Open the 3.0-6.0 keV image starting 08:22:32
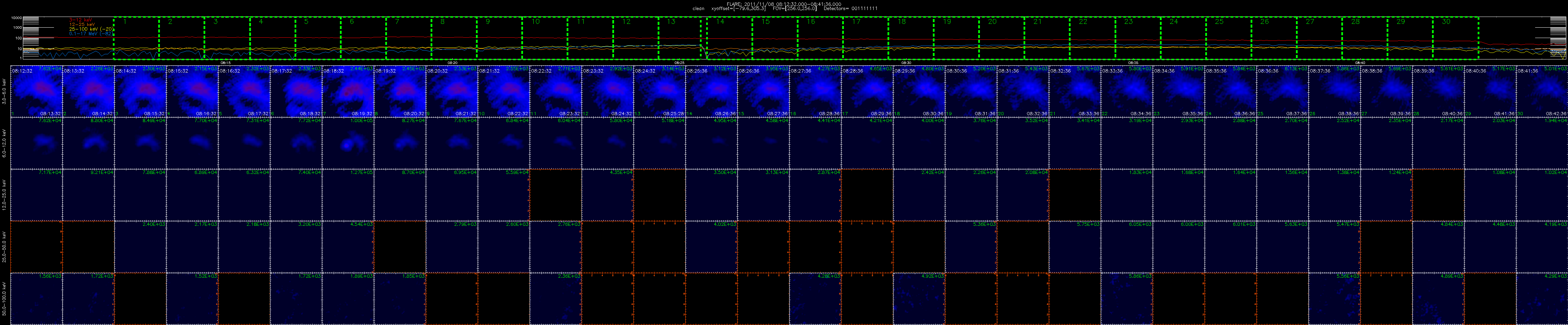The height and width of the screenshot is (325, 1568). tap(556, 91)
